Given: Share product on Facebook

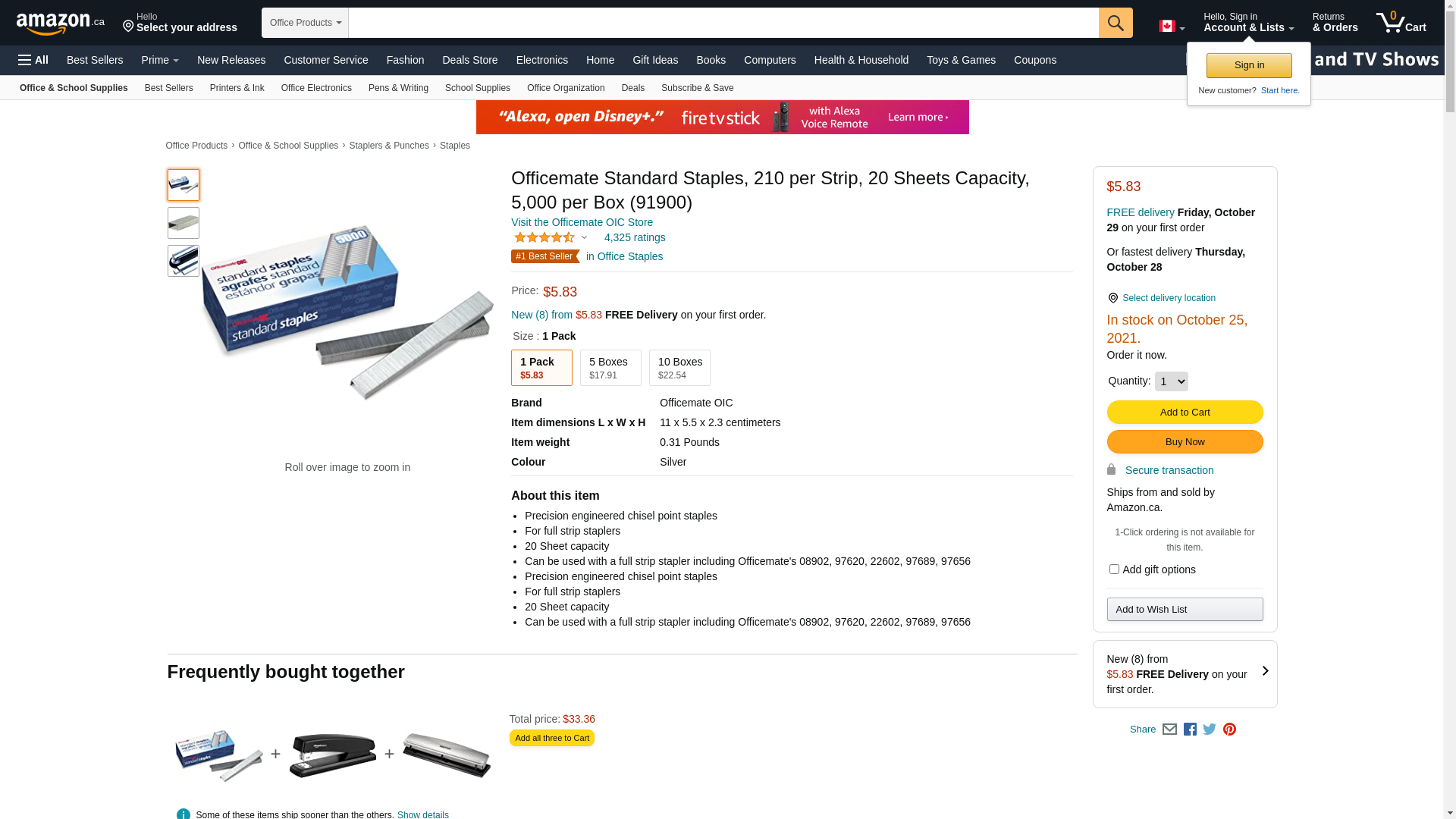Looking at the screenshot, I should click(x=1190, y=730).
